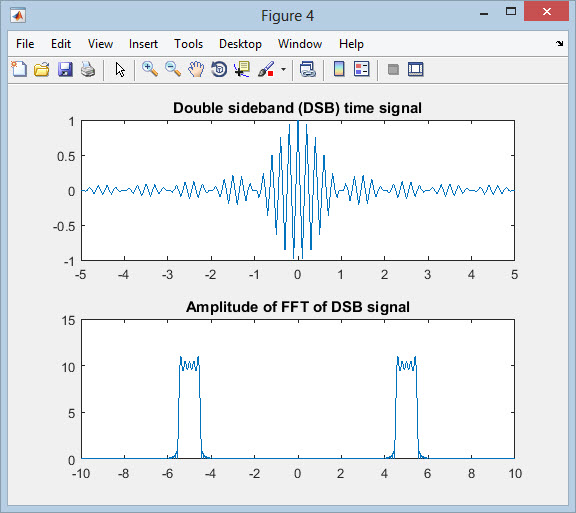Open a file with the folder icon

point(42,69)
